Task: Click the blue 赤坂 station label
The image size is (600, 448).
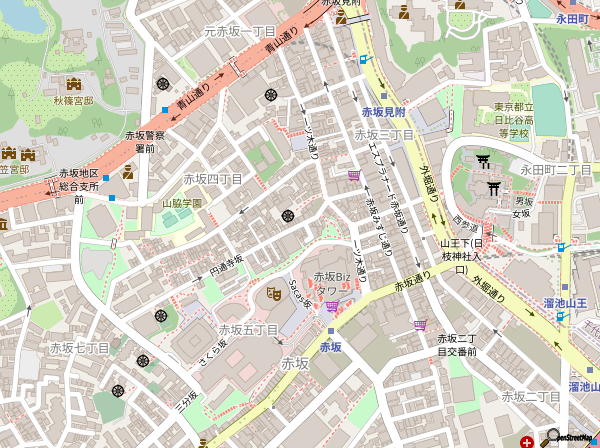Action: point(331,346)
